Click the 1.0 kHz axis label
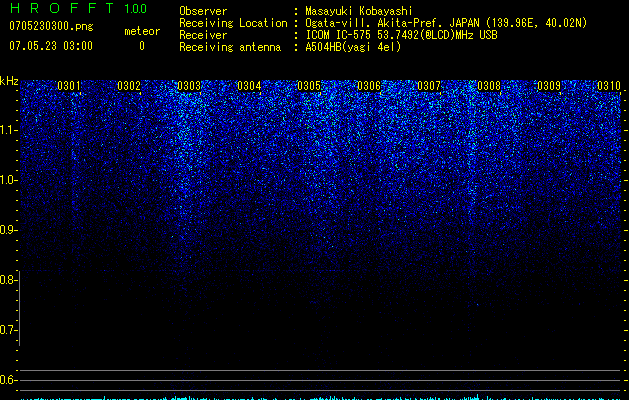629x400 pixels. (8, 180)
